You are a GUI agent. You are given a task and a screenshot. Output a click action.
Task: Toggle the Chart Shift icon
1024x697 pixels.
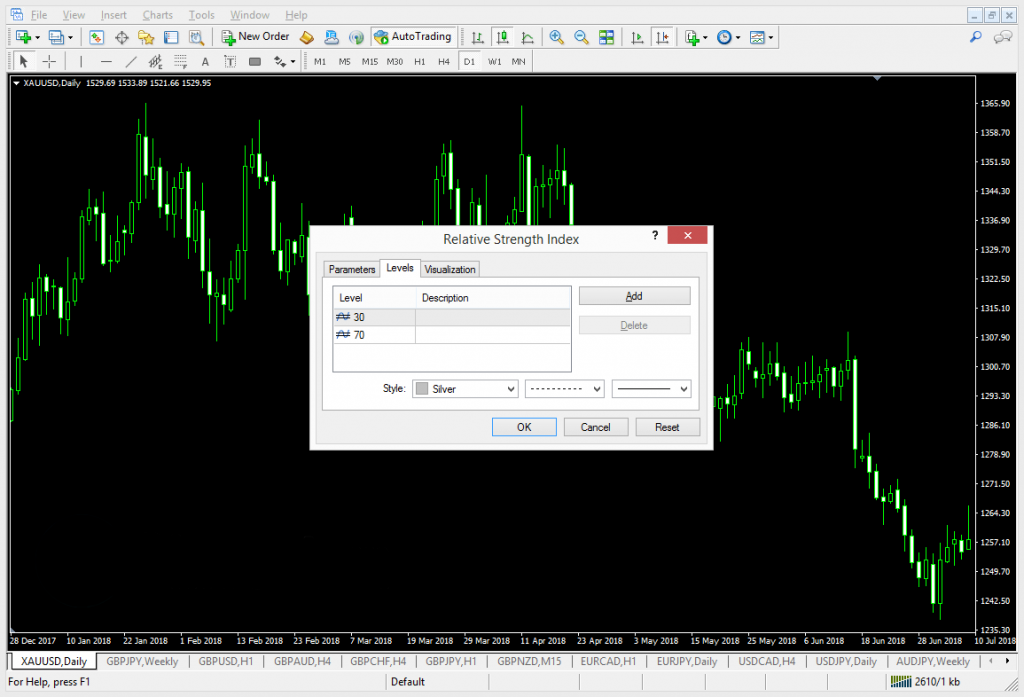tap(662, 37)
